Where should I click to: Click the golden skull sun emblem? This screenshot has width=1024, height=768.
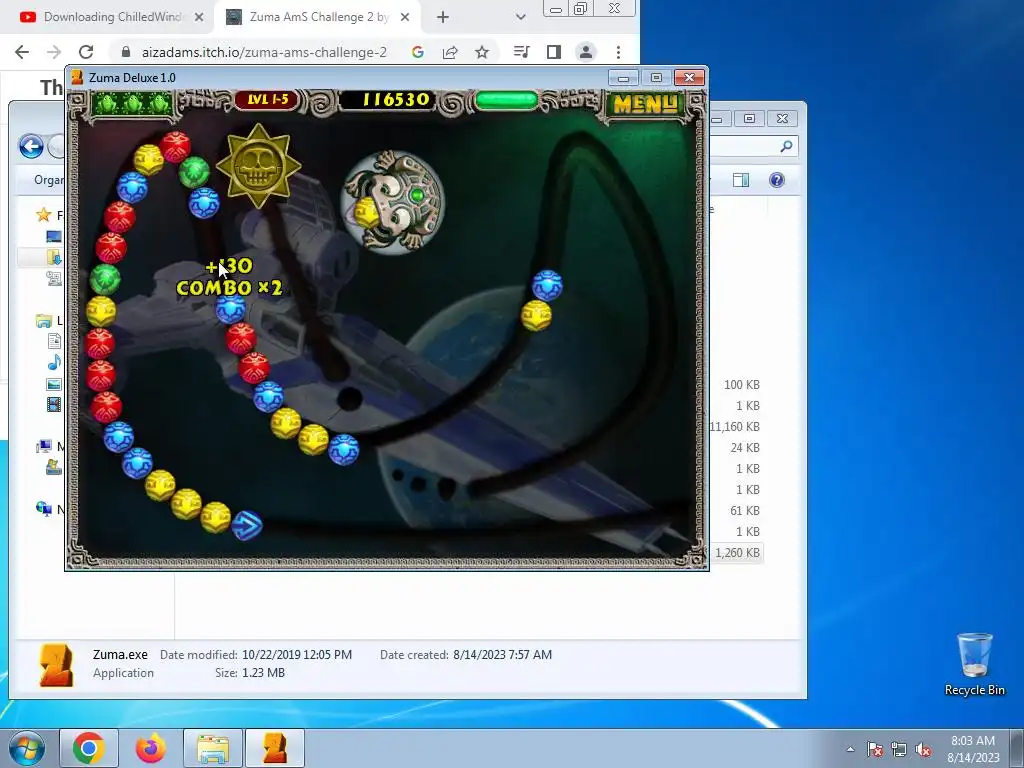[259, 166]
